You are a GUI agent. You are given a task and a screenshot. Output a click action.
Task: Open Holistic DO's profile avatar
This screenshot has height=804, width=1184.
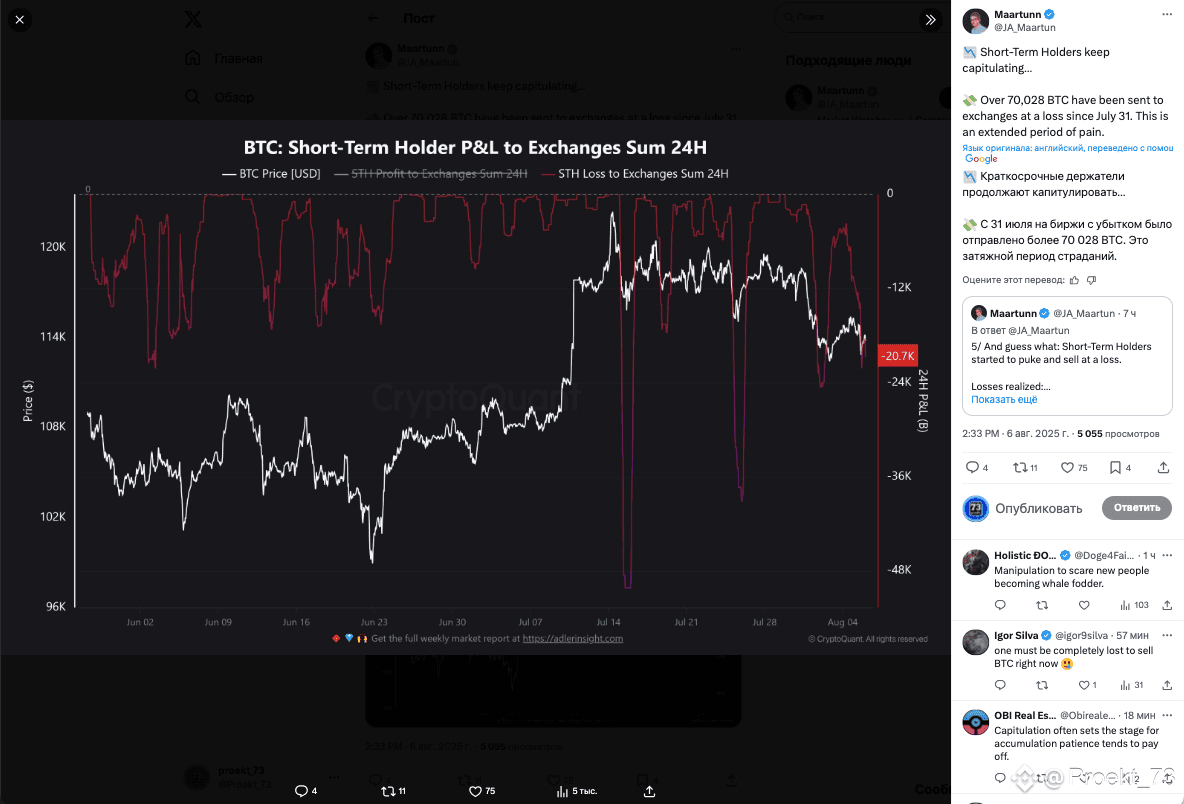click(976, 562)
